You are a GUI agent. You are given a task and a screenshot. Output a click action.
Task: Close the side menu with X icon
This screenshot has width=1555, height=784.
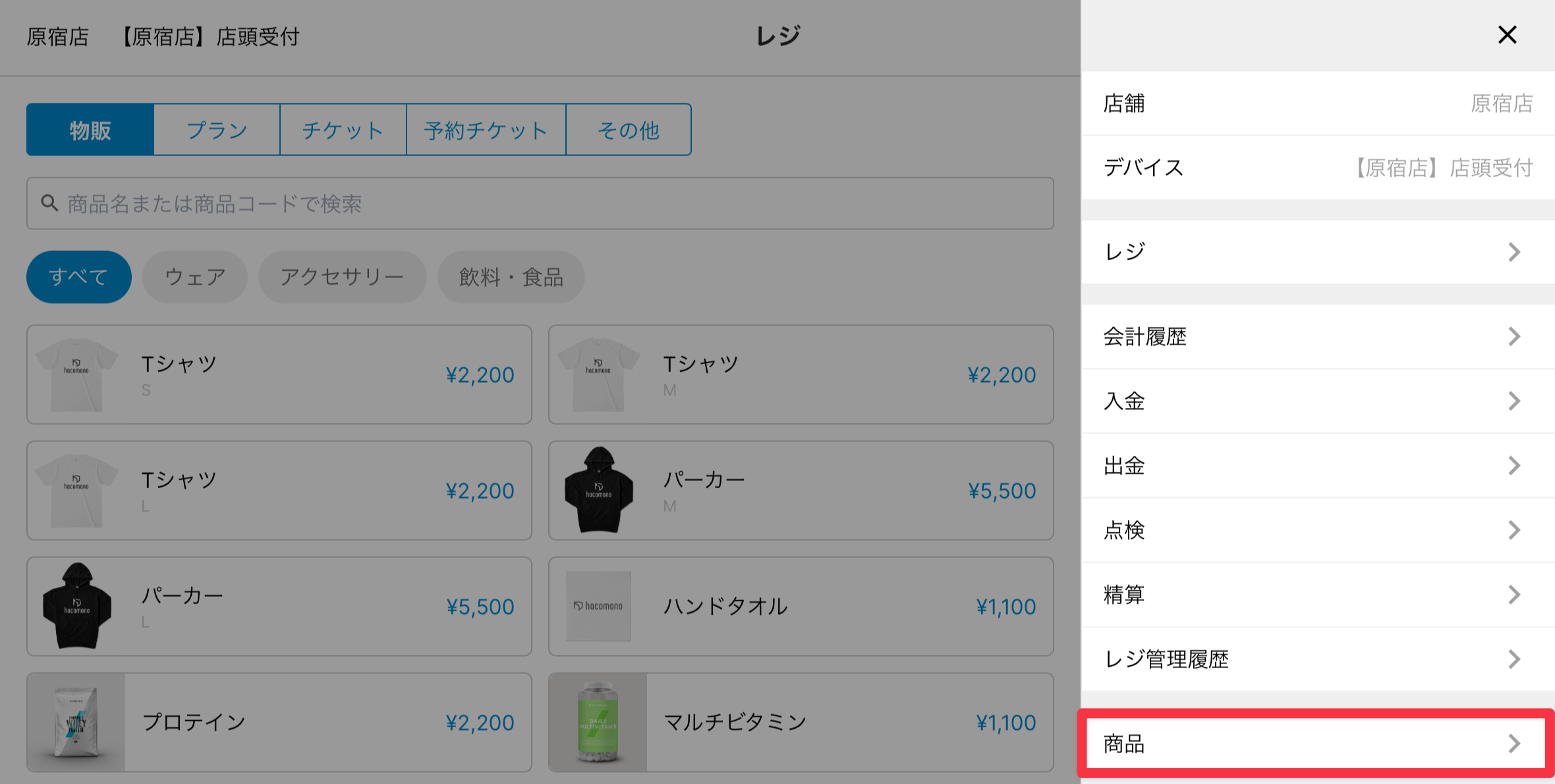(1507, 35)
